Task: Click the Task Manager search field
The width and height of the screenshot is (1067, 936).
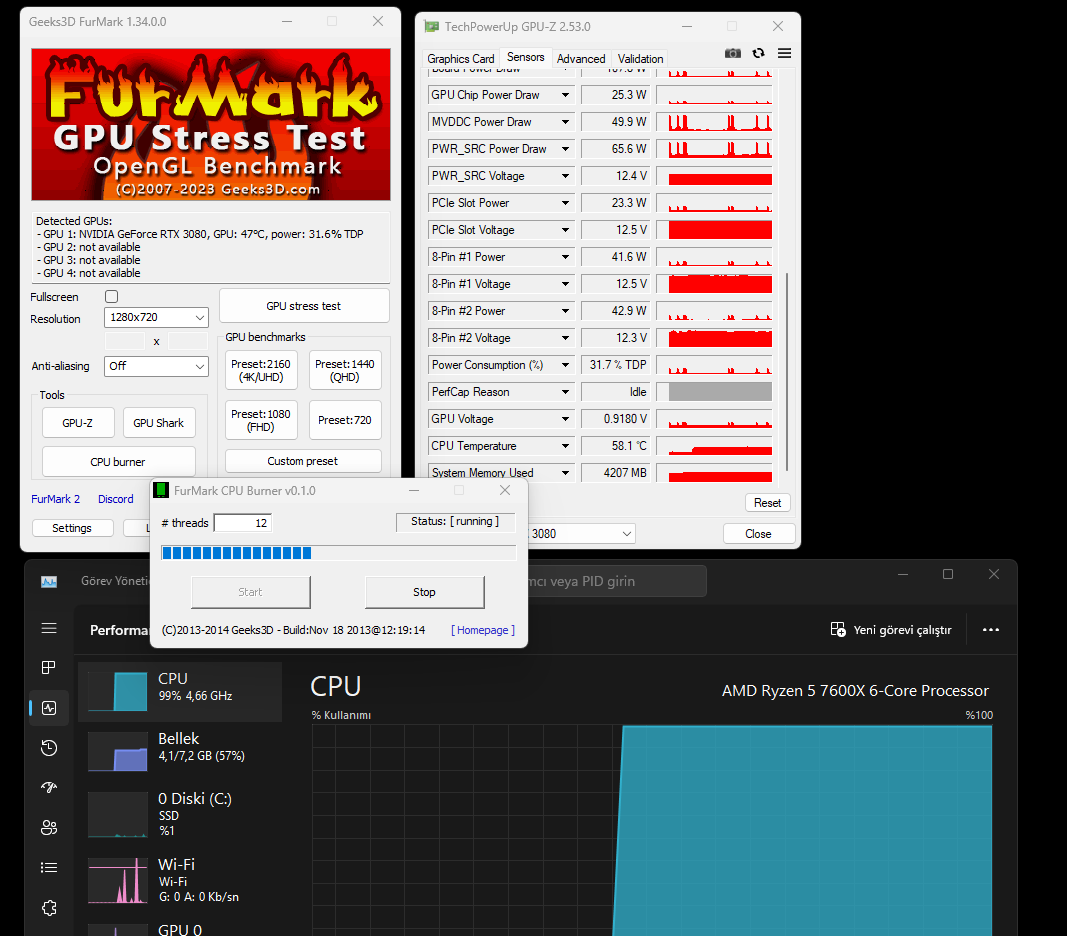Action: (616, 581)
